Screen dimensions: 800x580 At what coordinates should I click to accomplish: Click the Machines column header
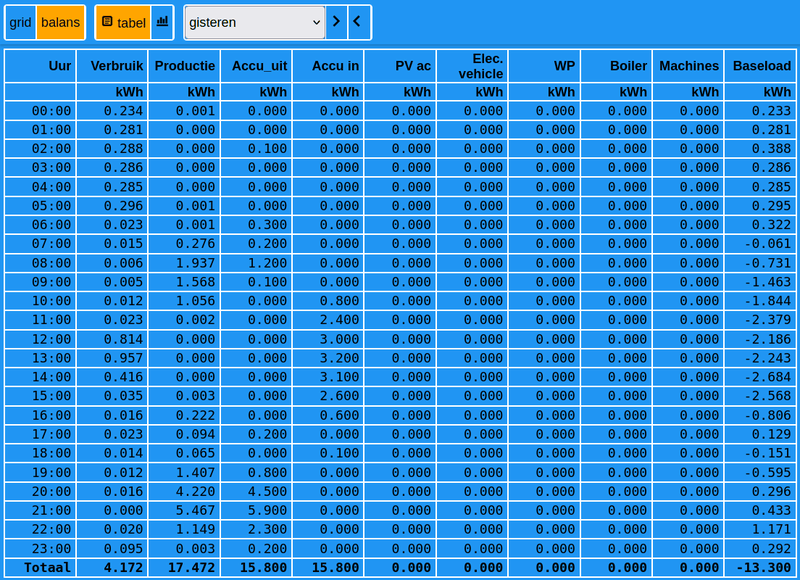(x=688, y=66)
